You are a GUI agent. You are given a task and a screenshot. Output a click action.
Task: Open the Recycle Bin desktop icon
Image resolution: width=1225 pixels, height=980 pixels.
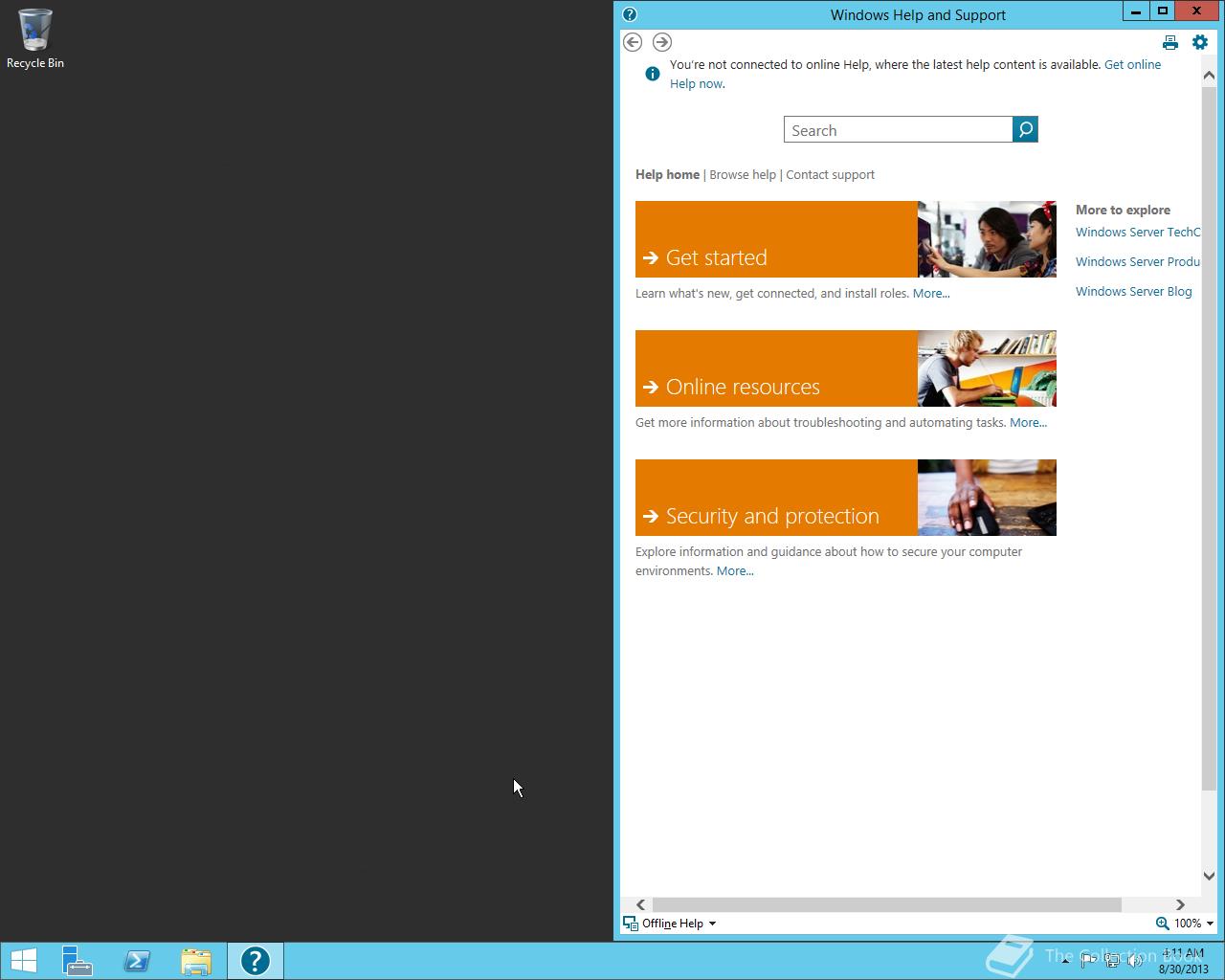pos(35,39)
